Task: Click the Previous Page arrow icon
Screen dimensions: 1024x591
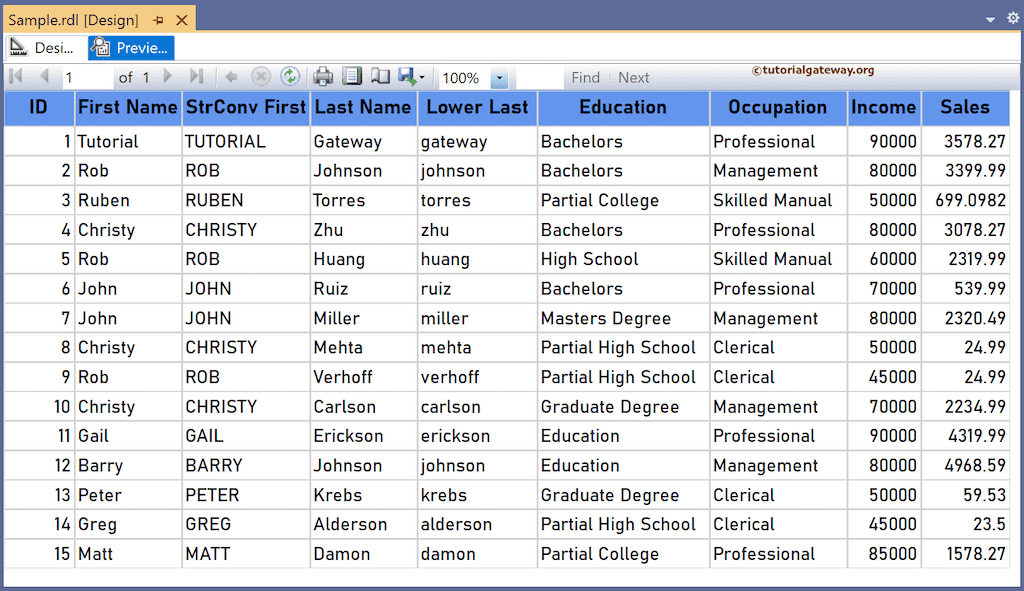Action: (x=44, y=77)
